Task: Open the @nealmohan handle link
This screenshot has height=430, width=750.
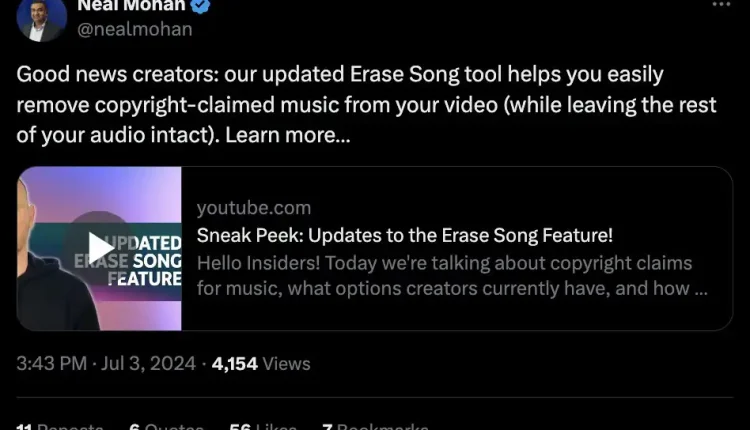Action: (135, 30)
